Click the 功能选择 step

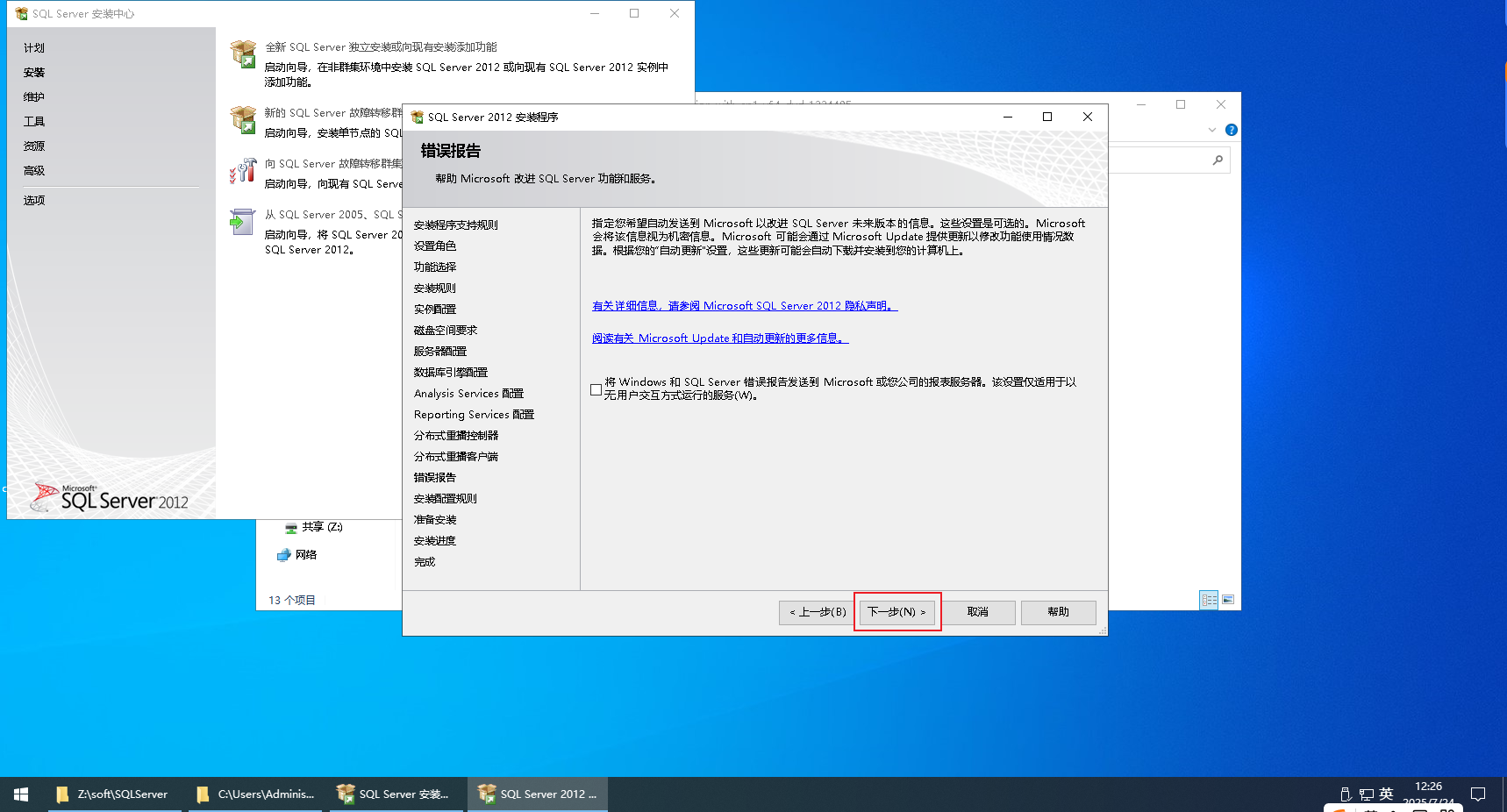435,267
